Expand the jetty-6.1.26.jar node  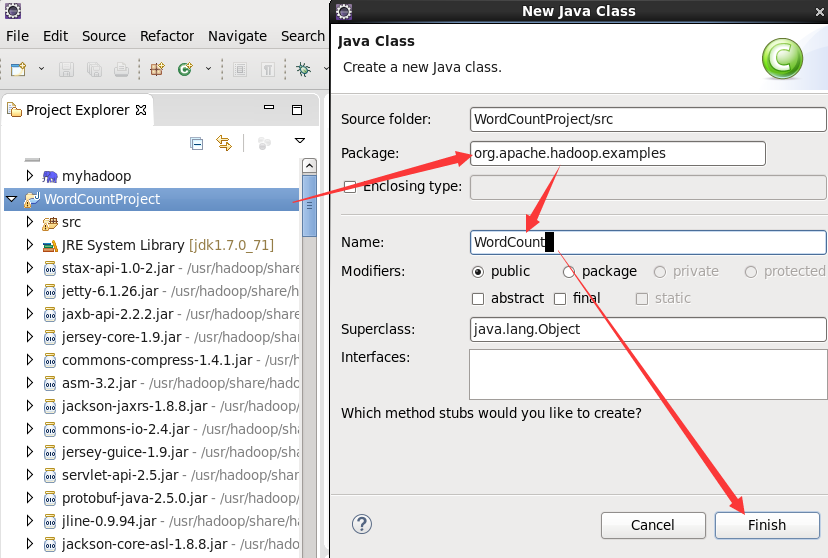click(x=30, y=290)
